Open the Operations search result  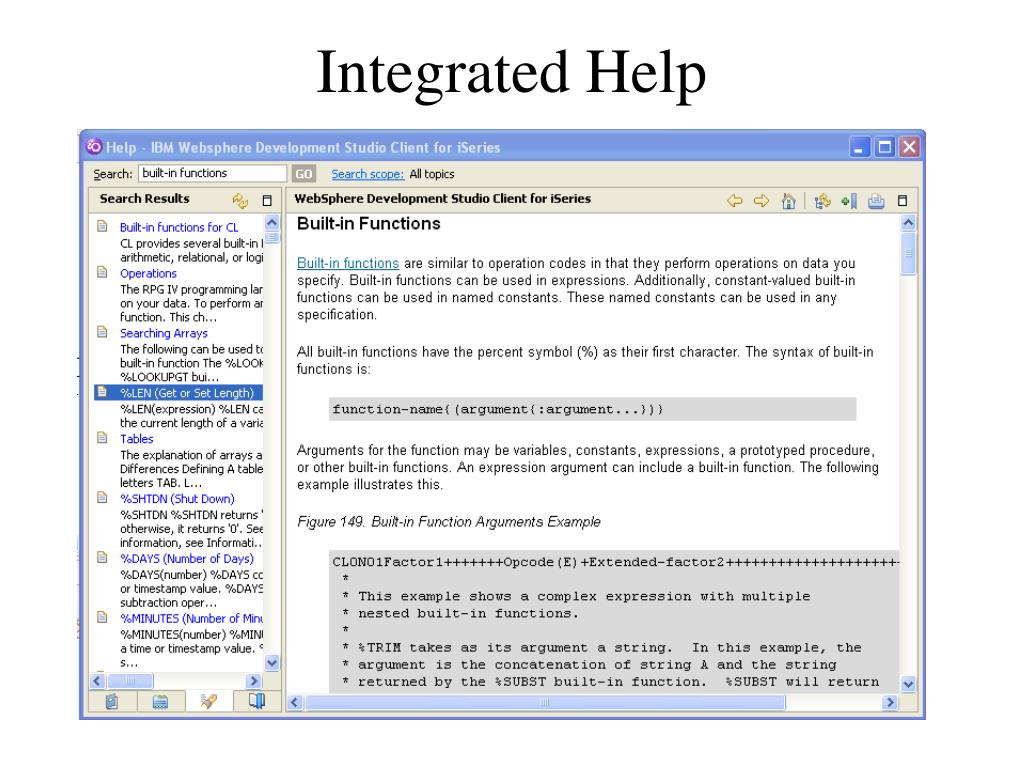[x=148, y=274]
